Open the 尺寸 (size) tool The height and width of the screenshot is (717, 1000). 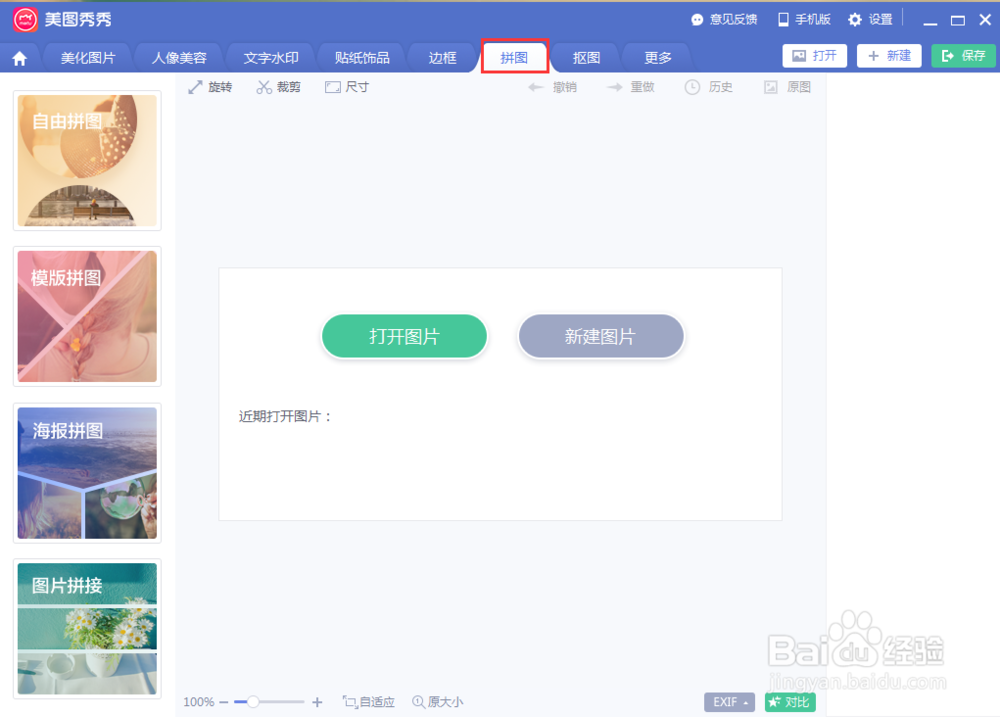point(346,87)
